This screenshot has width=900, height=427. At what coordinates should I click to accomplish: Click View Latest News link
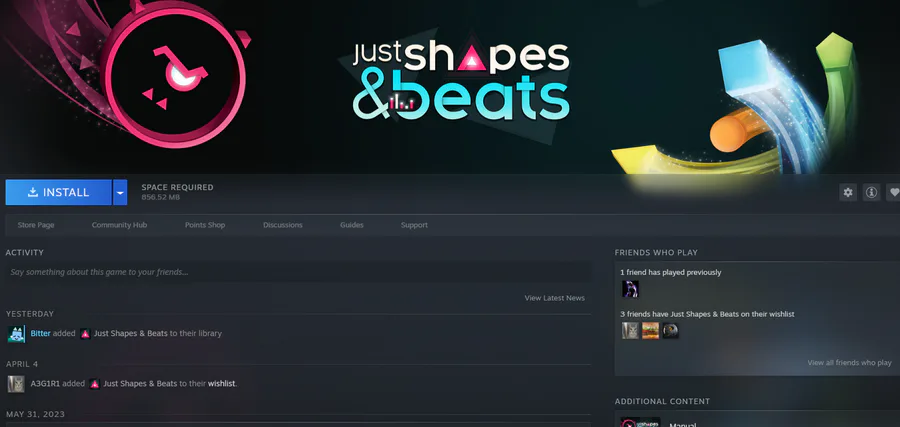point(554,298)
